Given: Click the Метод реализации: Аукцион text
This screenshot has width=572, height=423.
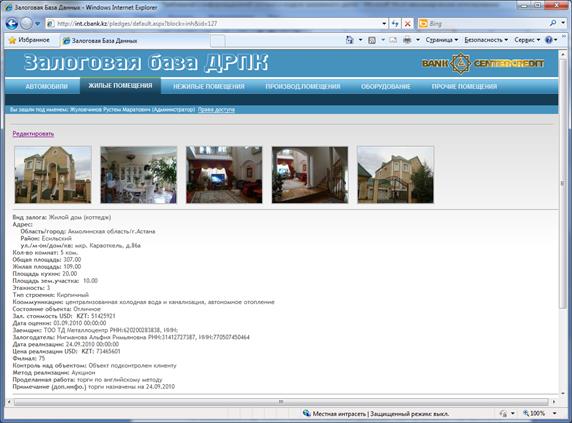Looking at the screenshot, I should 54,373.
